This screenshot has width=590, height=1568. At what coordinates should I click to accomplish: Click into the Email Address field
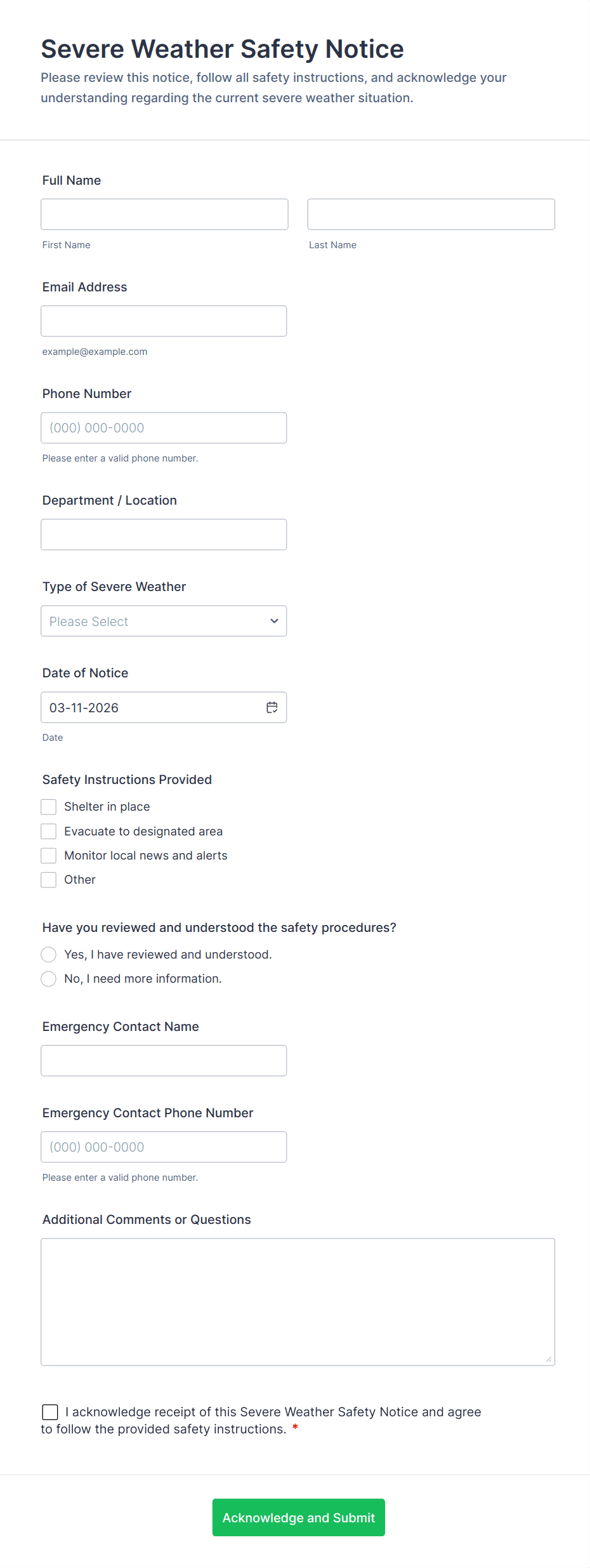click(164, 321)
